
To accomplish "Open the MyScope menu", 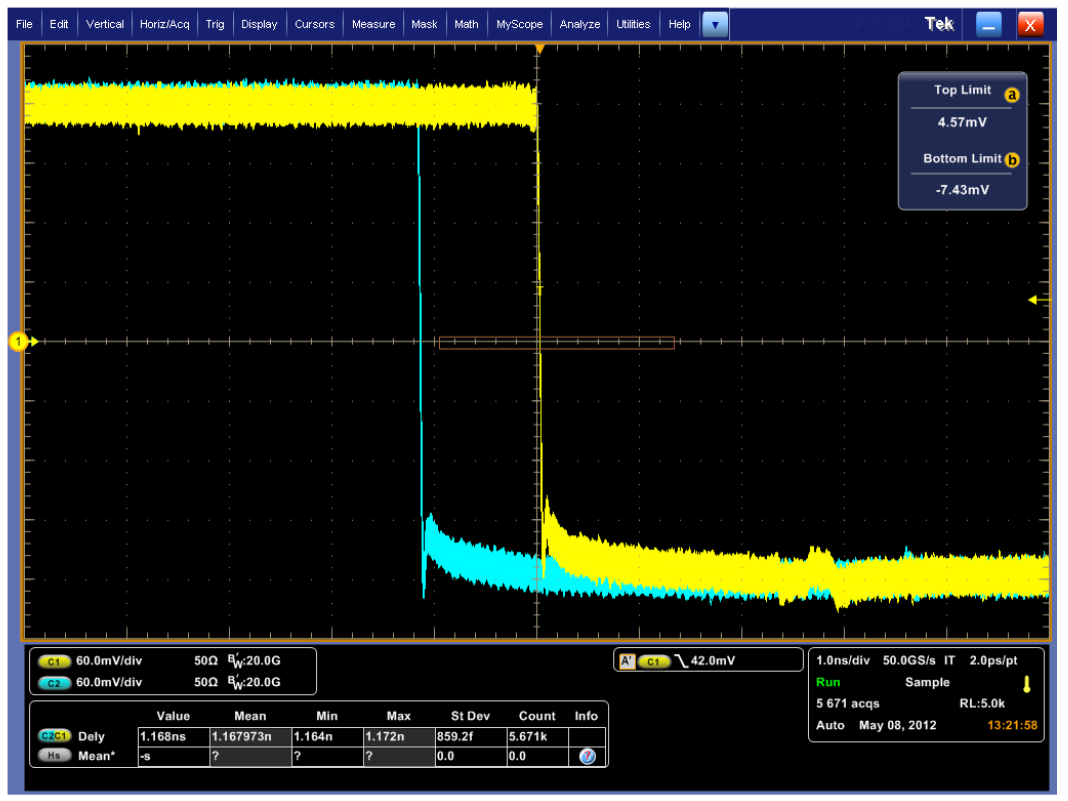I will coord(519,24).
